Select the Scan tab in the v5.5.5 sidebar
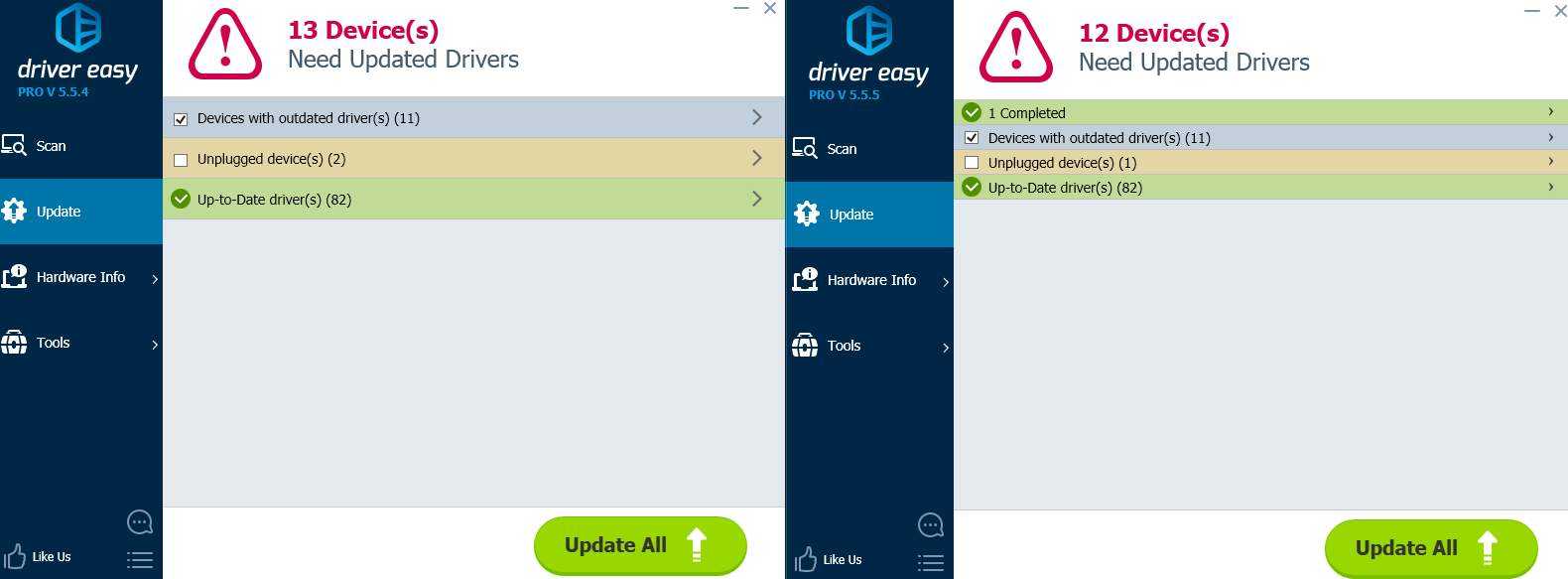1568x579 pixels. (x=869, y=149)
